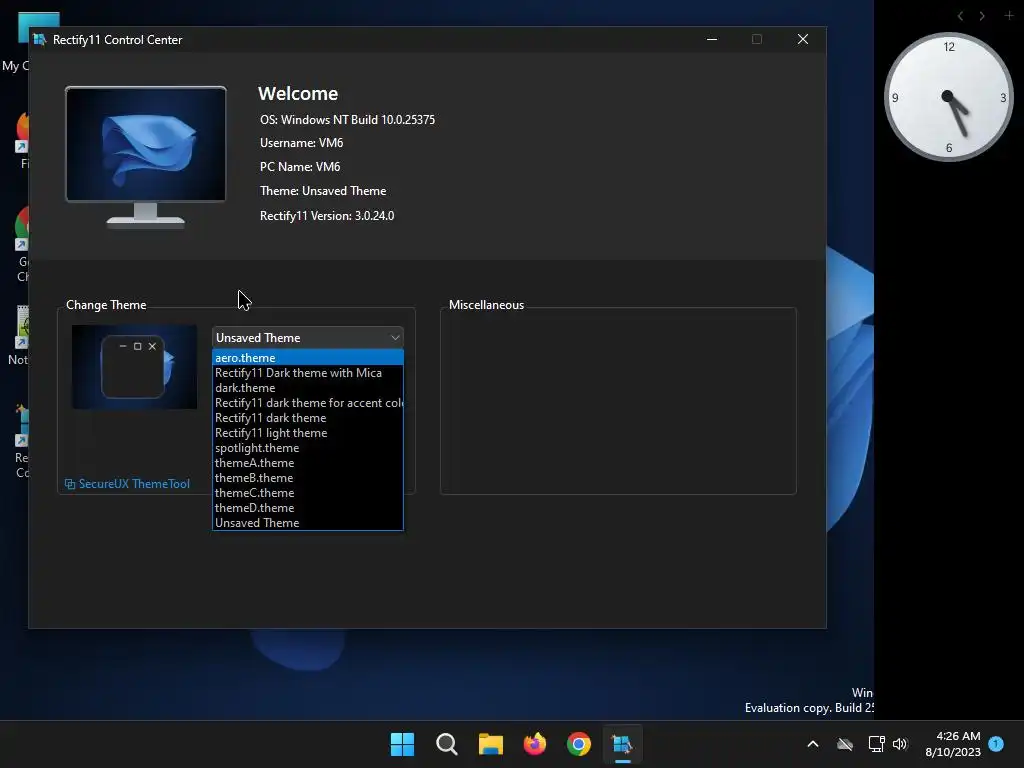Click the widget panel previous arrow
Image resolution: width=1024 pixels, height=768 pixels.
tap(960, 16)
